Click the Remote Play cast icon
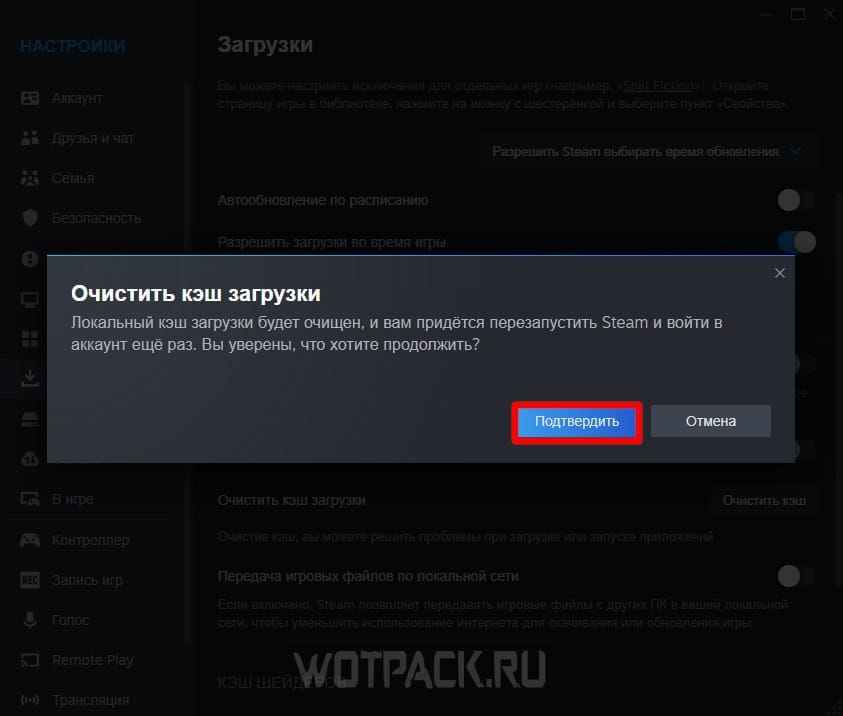Screen dimensions: 843x716 coord(30,660)
